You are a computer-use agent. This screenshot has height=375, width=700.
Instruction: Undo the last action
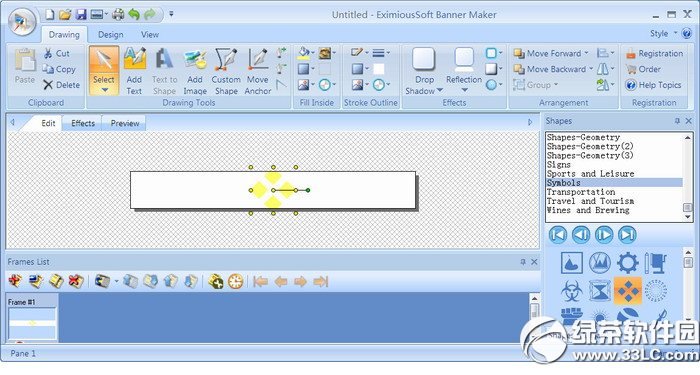click(134, 15)
